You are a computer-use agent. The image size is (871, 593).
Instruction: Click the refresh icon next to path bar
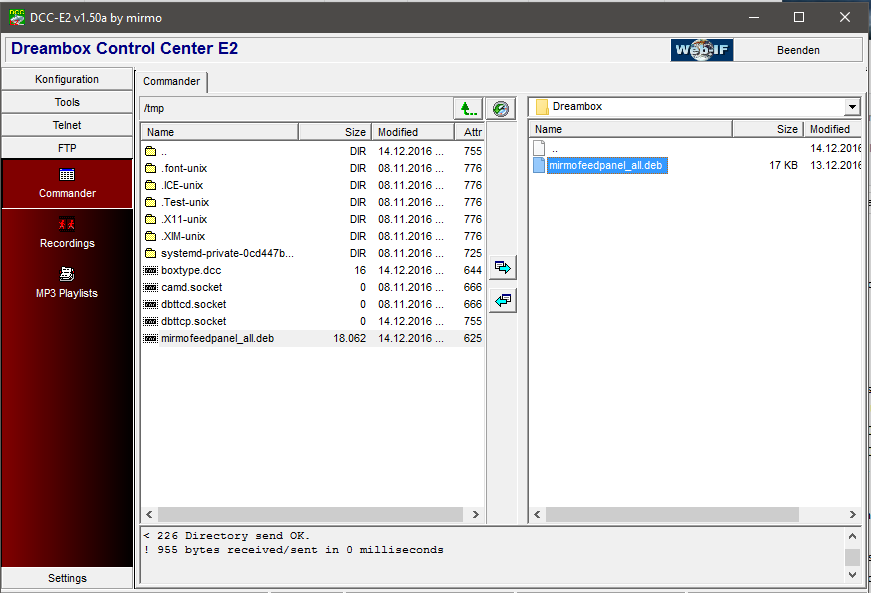[501, 108]
